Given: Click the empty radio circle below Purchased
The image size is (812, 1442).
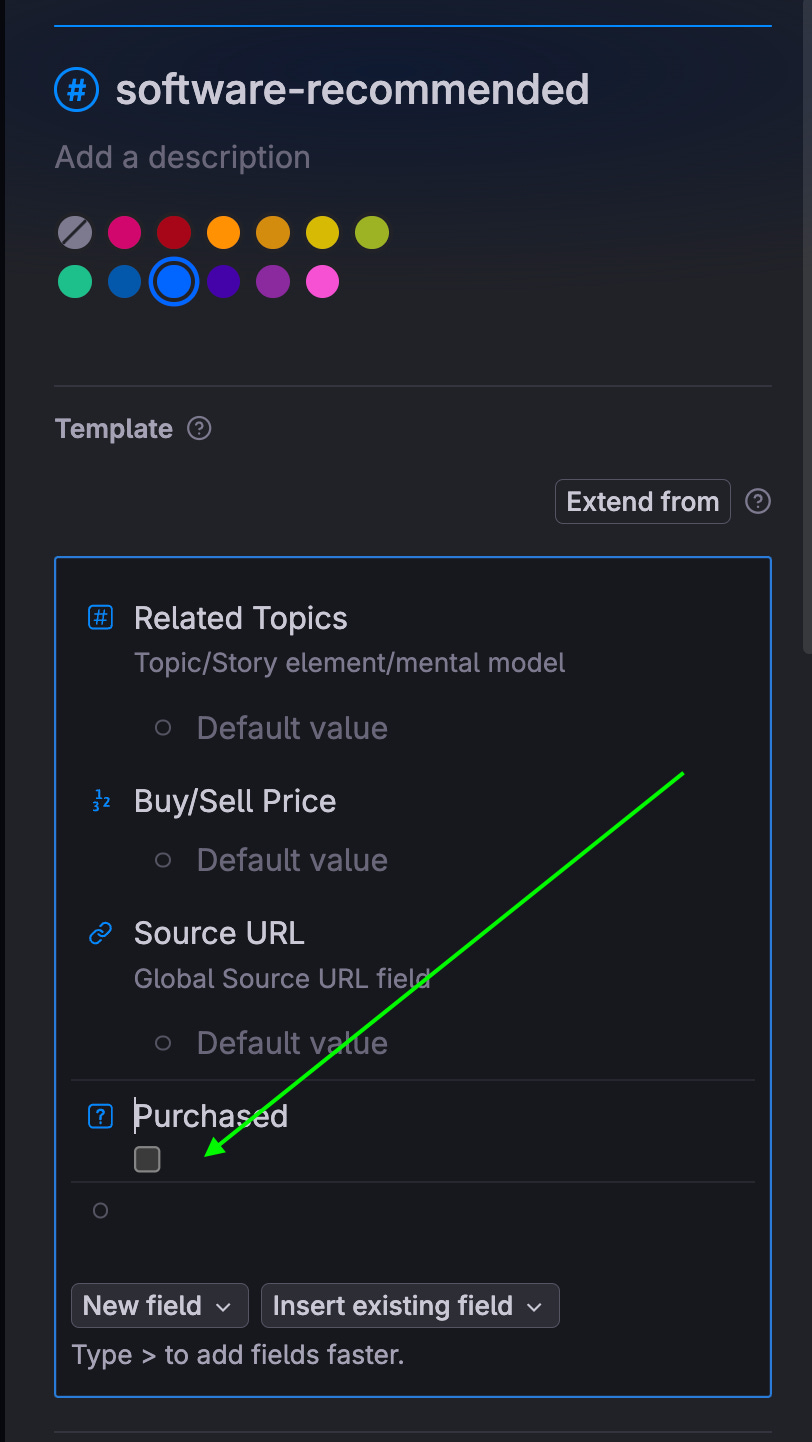Looking at the screenshot, I should (x=100, y=1210).
